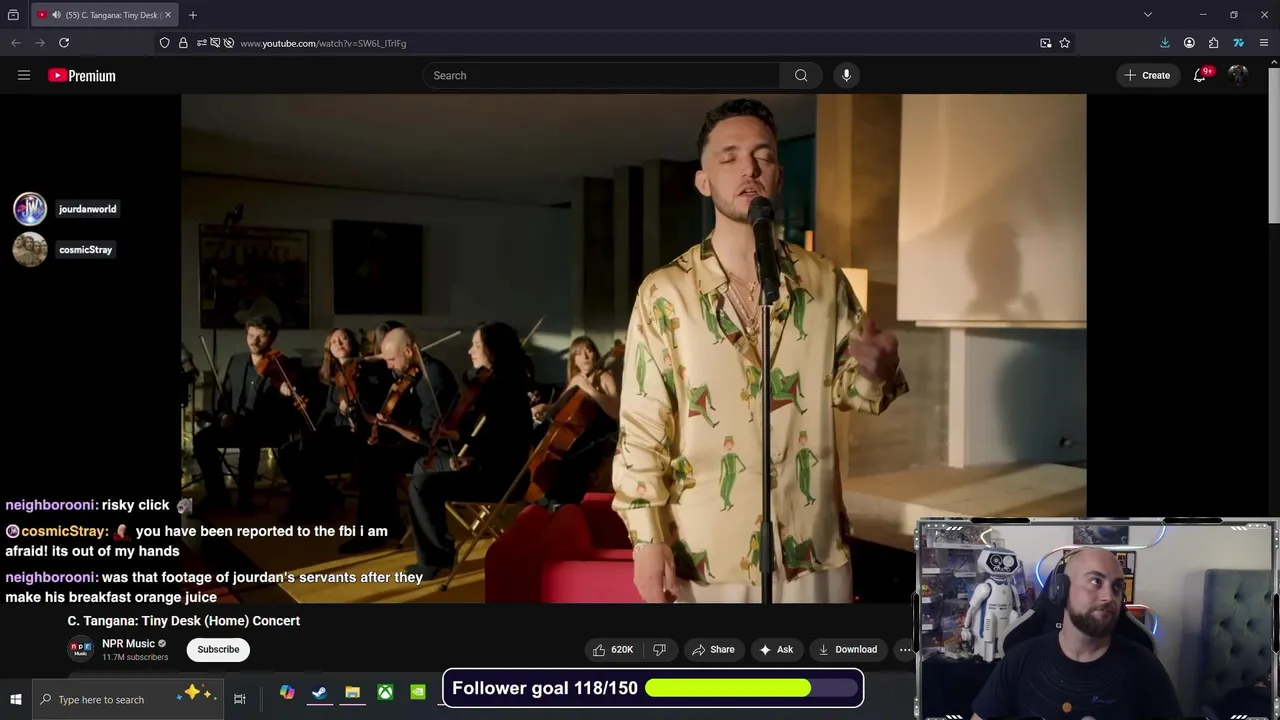Image resolution: width=1280 pixels, height=720 pixels.
Task: Click the jourdanworld avatar
Action: click(30, 209)
